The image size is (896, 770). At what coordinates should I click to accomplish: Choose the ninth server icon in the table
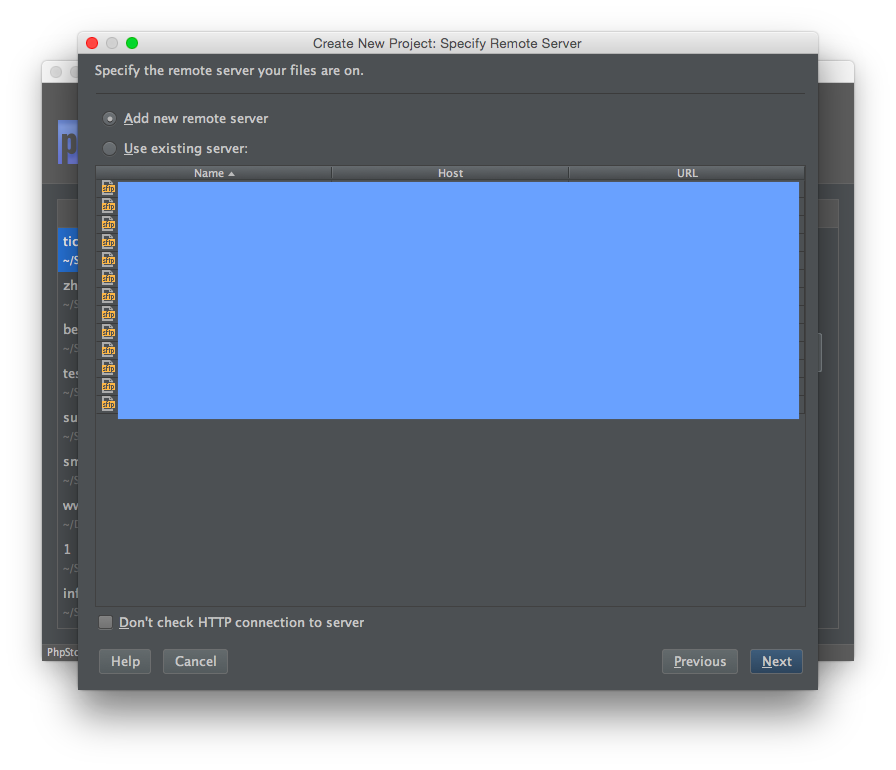click(x=108, y=332)
